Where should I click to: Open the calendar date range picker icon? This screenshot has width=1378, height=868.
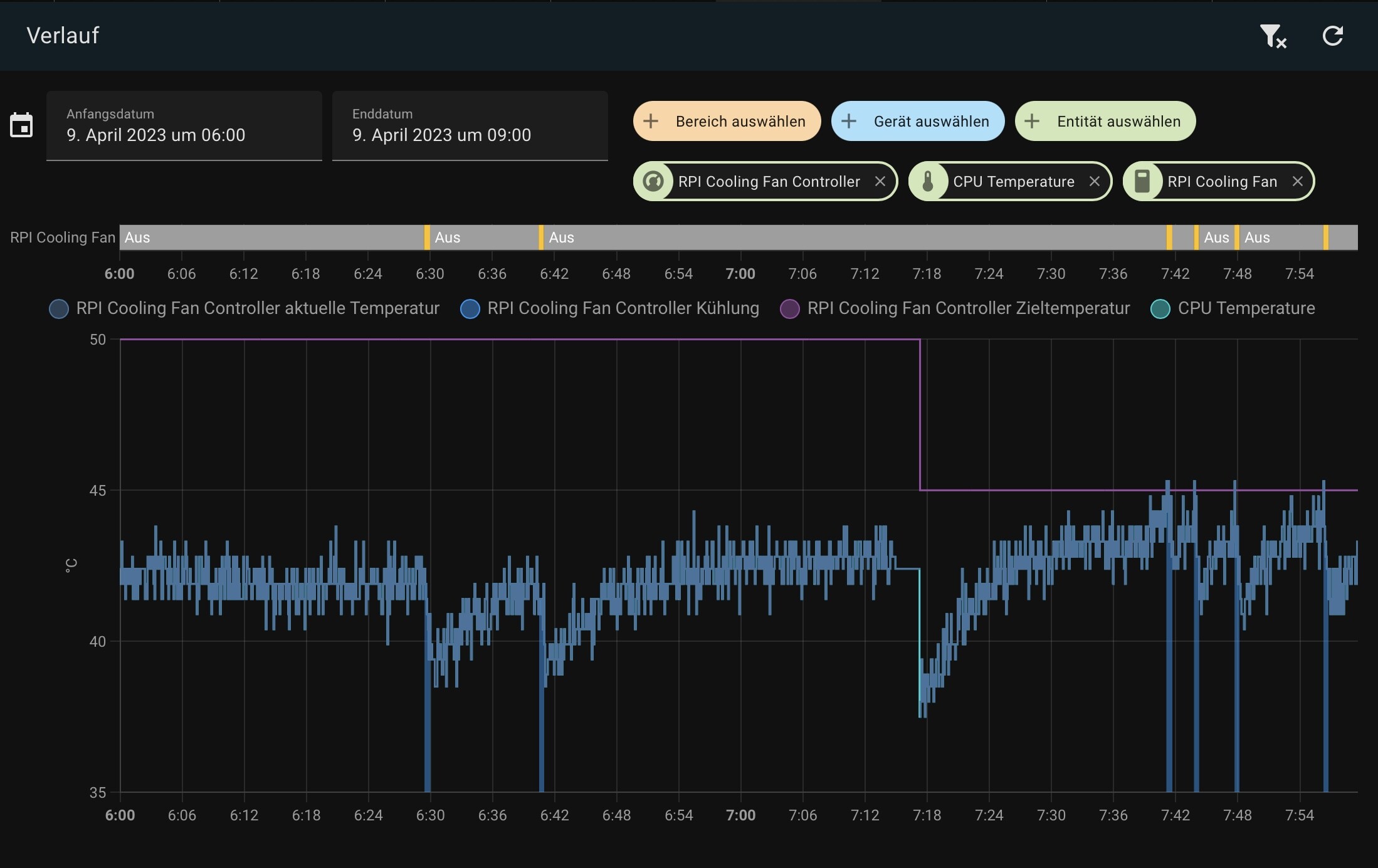coord(21,125)
